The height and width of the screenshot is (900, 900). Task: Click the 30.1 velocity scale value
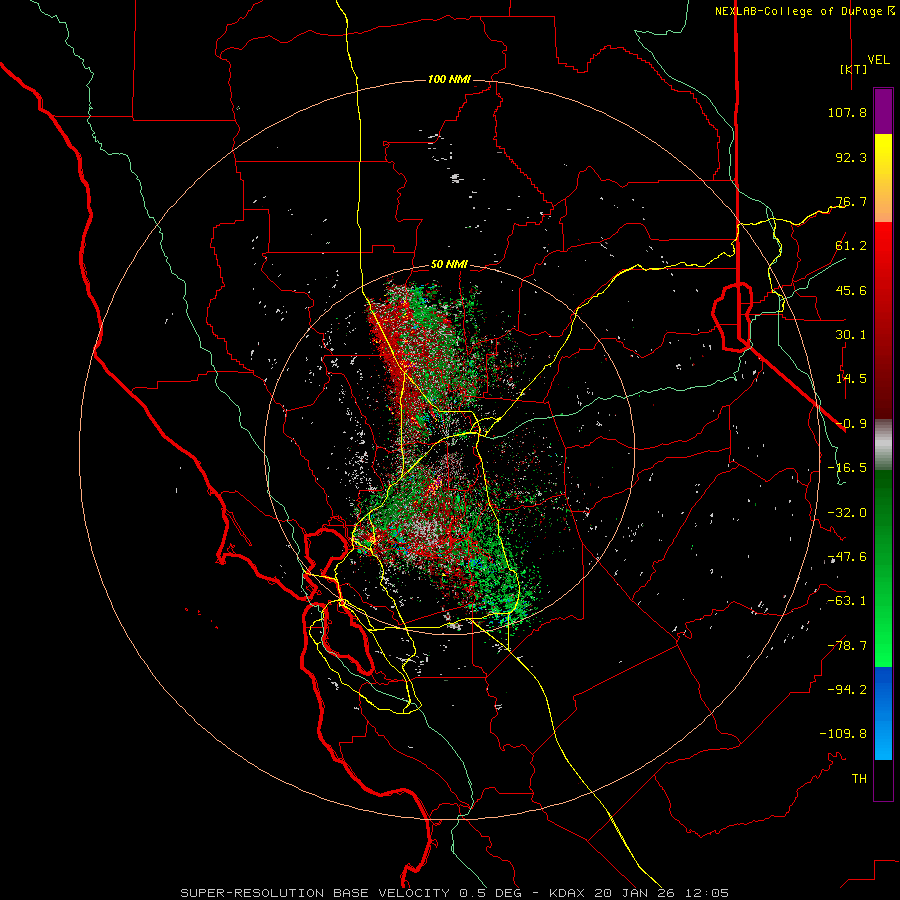(x=851, y=335)
